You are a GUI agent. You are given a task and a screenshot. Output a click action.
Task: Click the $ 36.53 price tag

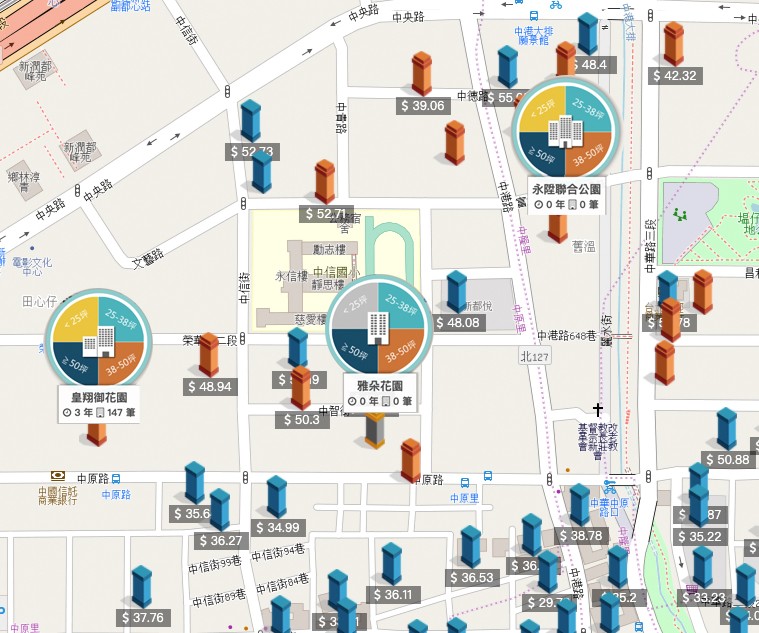472,577
